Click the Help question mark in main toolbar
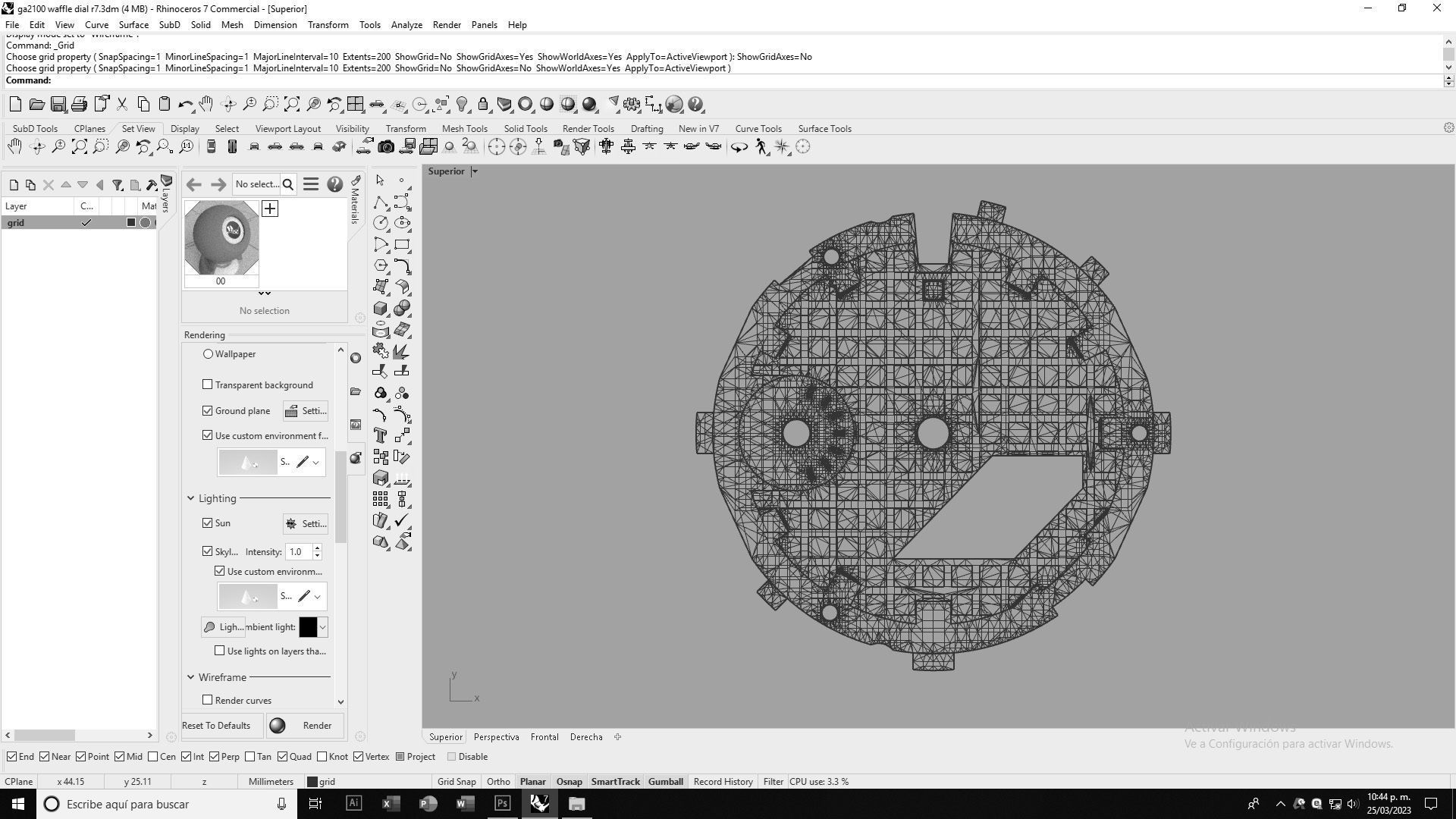Screen dimensions: 1456x819 [696, 105]
